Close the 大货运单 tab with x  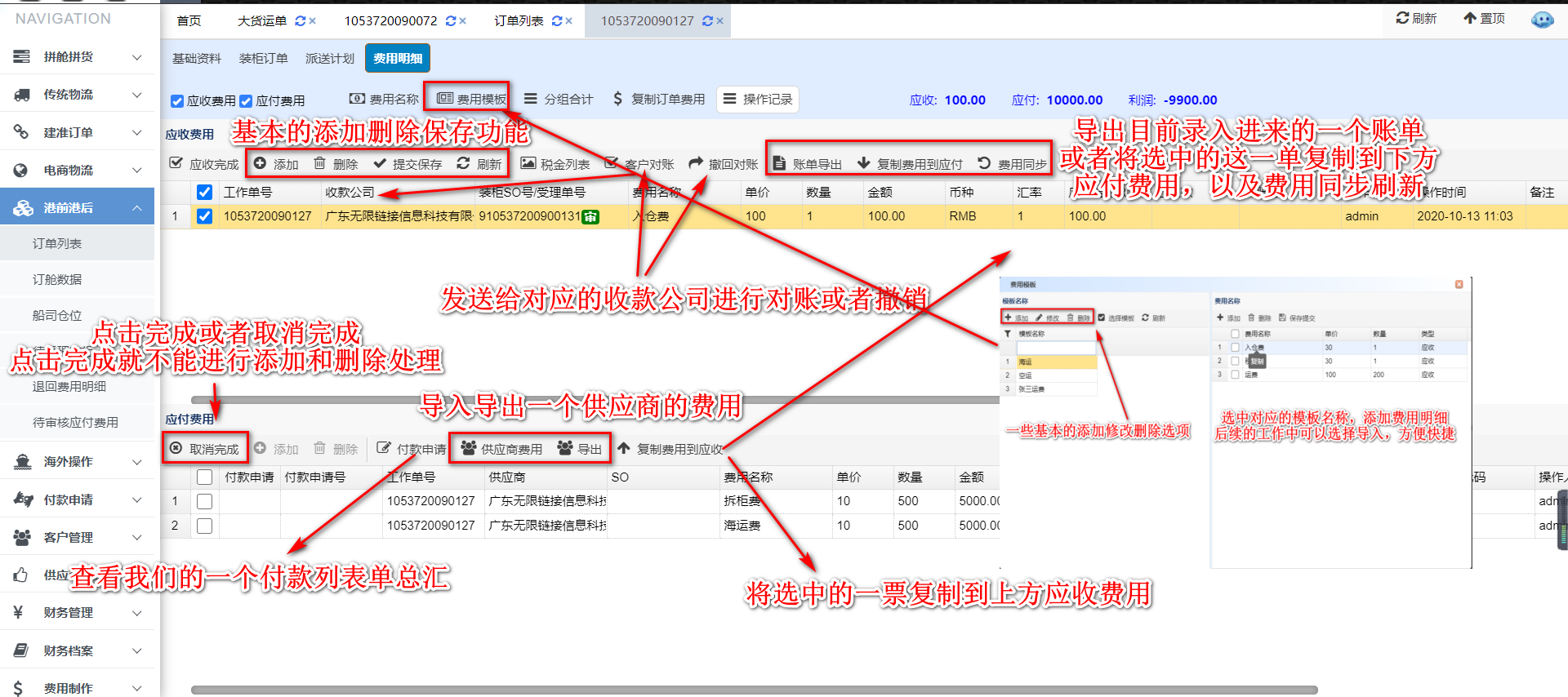(312, 21)
